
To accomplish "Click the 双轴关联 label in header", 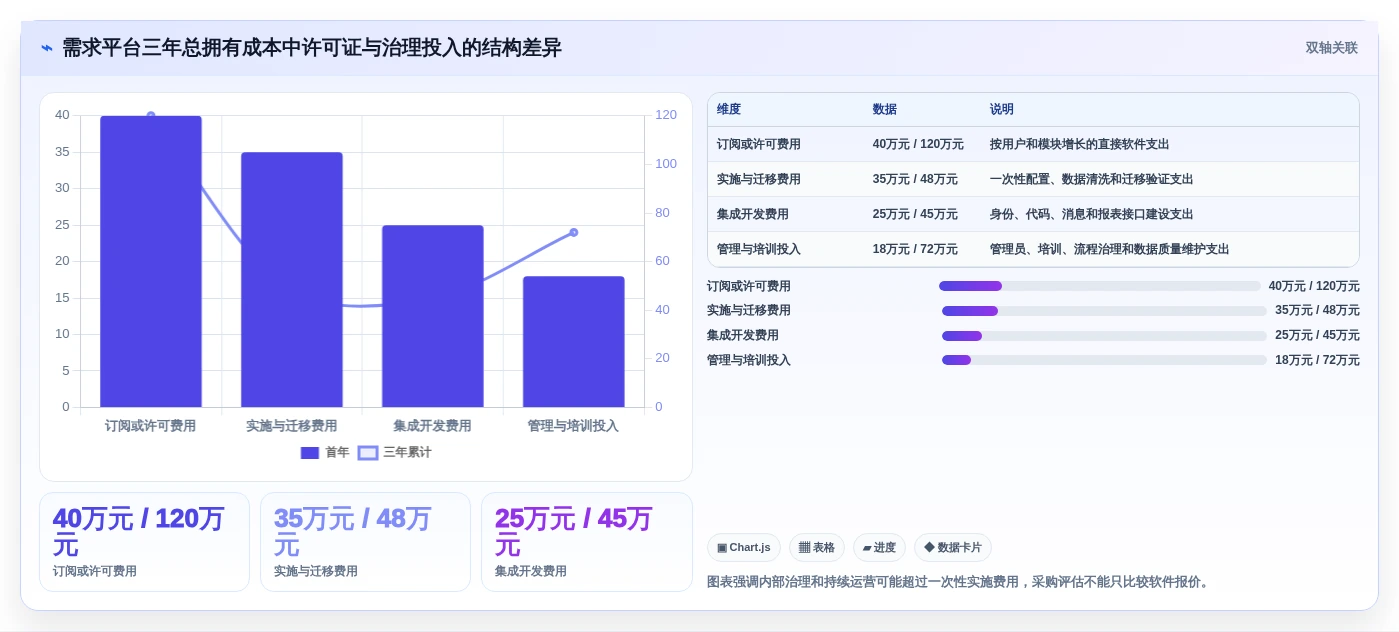I will [x=1331, y=48].
